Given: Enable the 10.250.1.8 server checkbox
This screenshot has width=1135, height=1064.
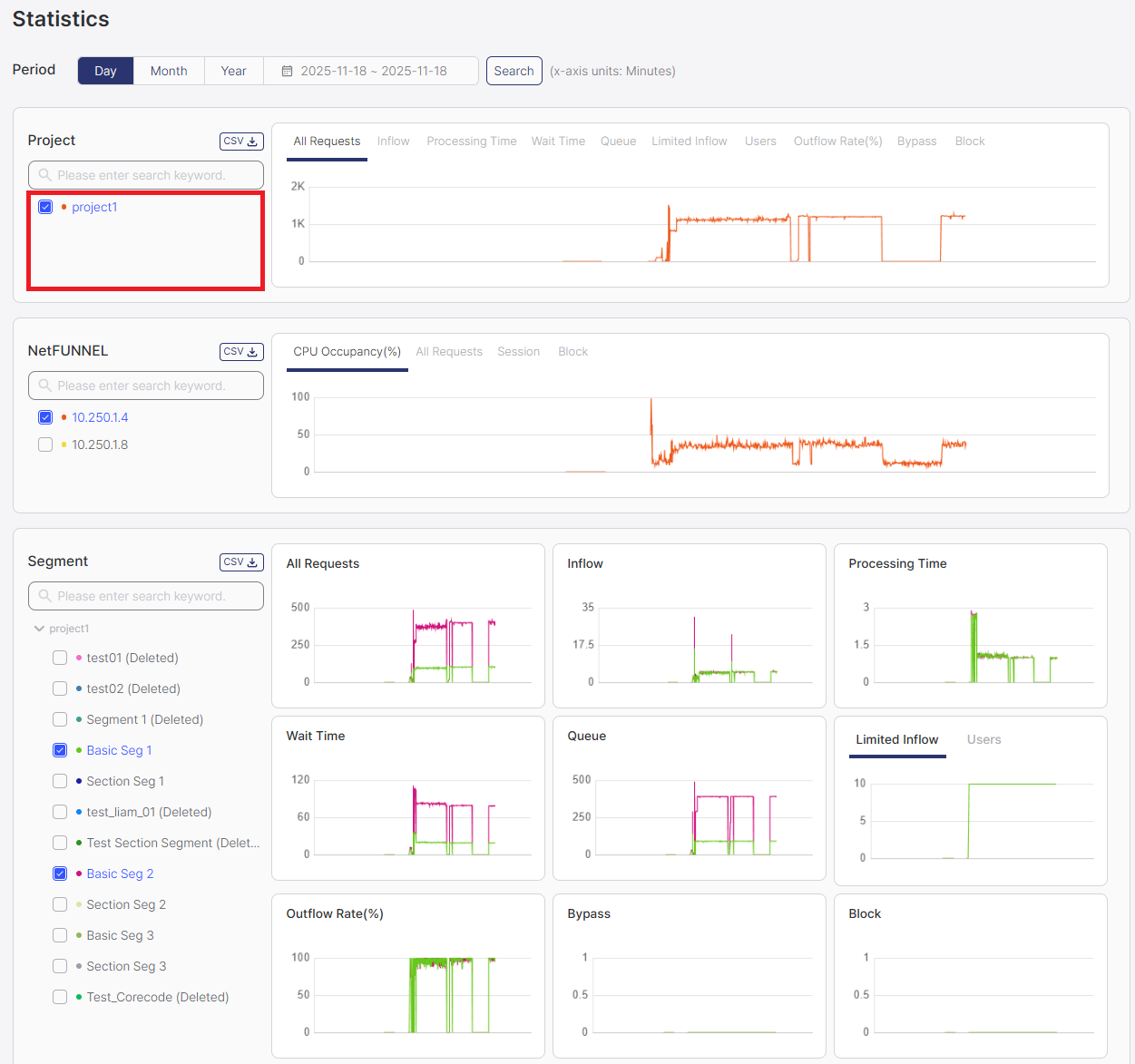Looking at the screenshot, I should pos(45,444).
